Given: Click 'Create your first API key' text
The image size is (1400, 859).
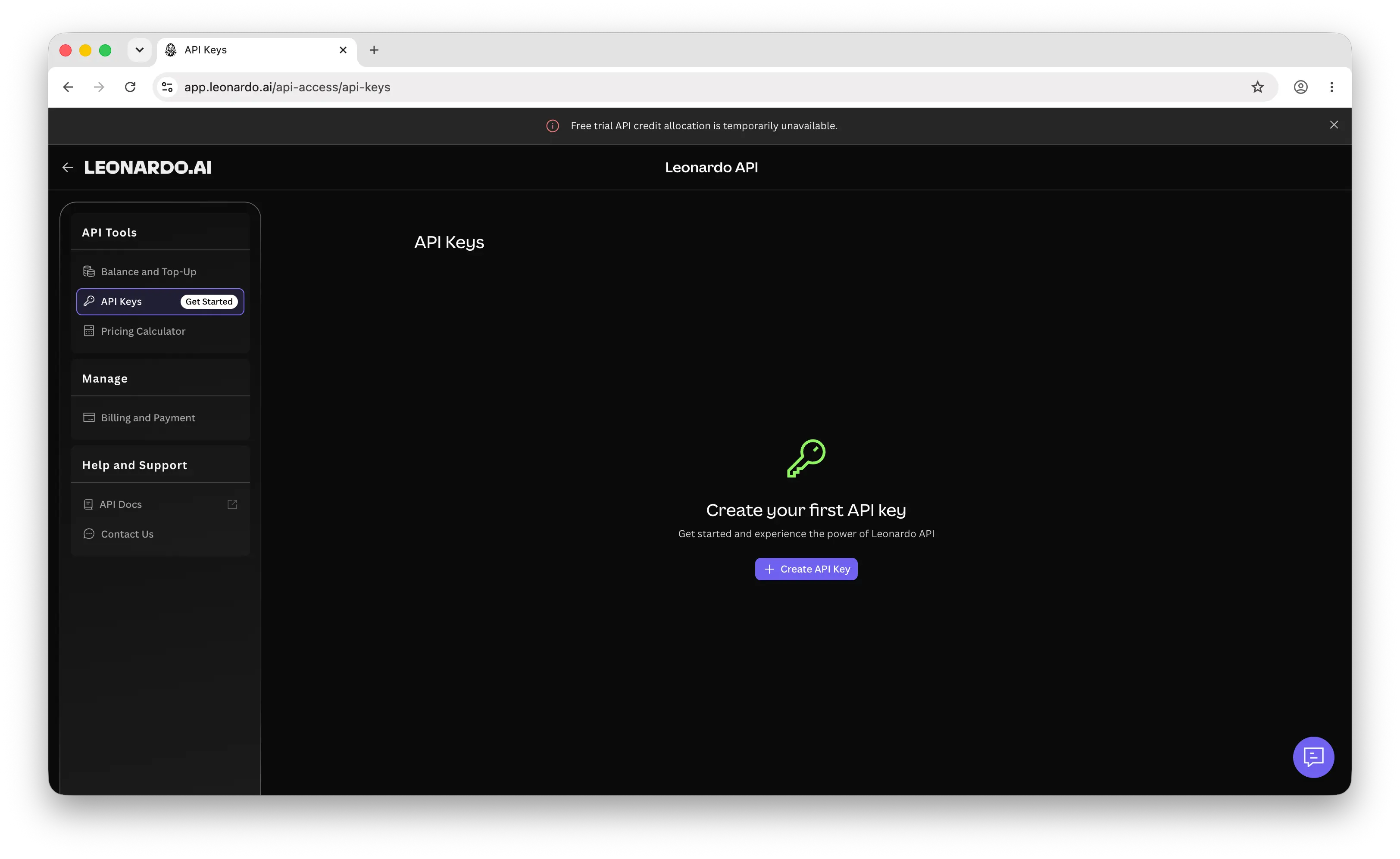Looking at the screenshot, I should [806, 510].
